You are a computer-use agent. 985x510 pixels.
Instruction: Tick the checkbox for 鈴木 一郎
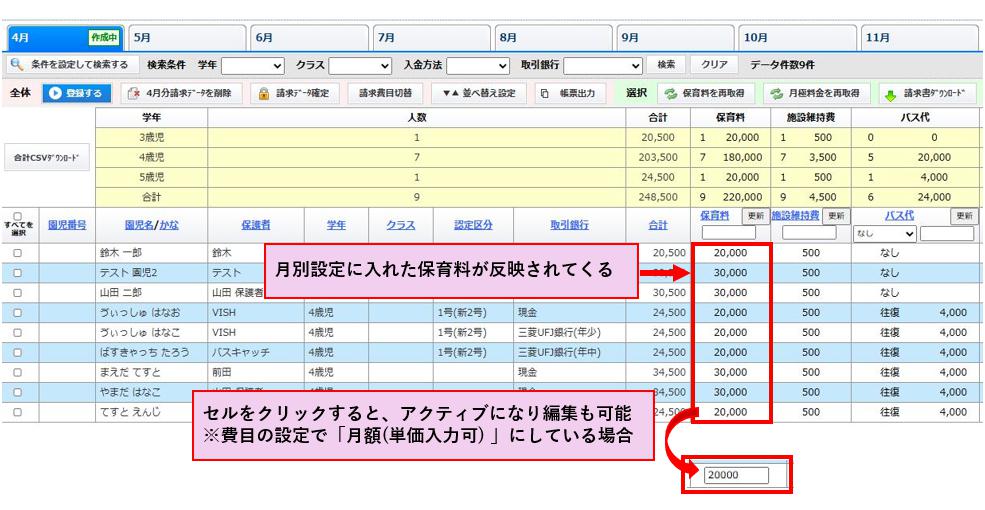click(18, 254)
